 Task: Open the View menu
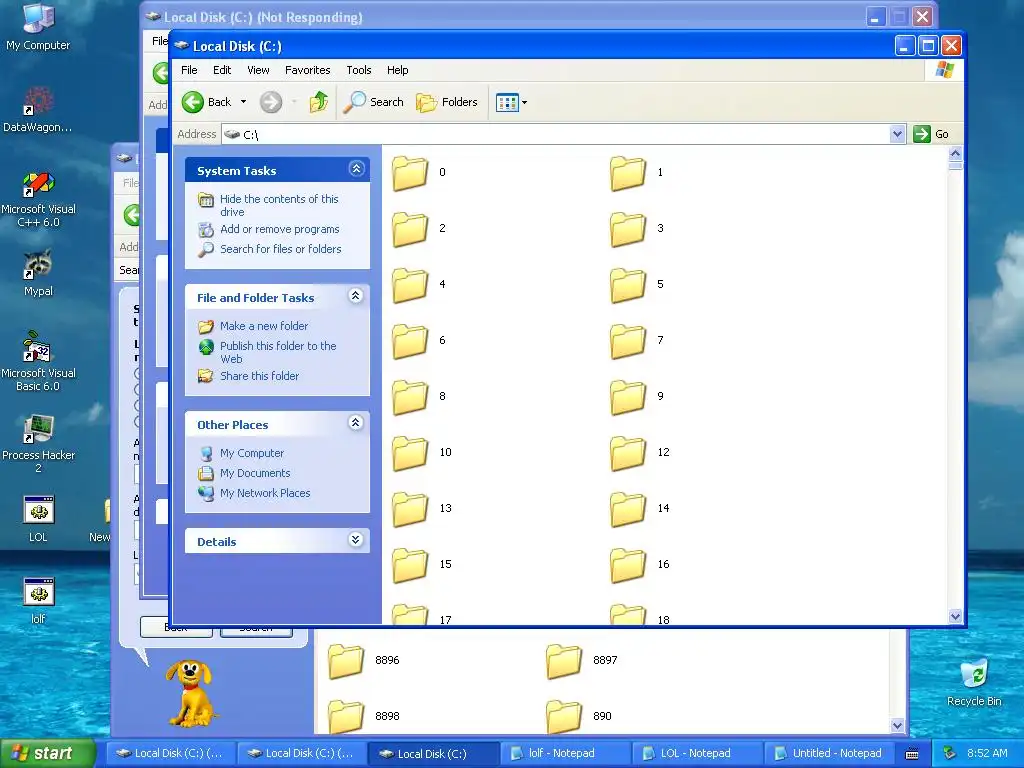click(x=258, y=70)
